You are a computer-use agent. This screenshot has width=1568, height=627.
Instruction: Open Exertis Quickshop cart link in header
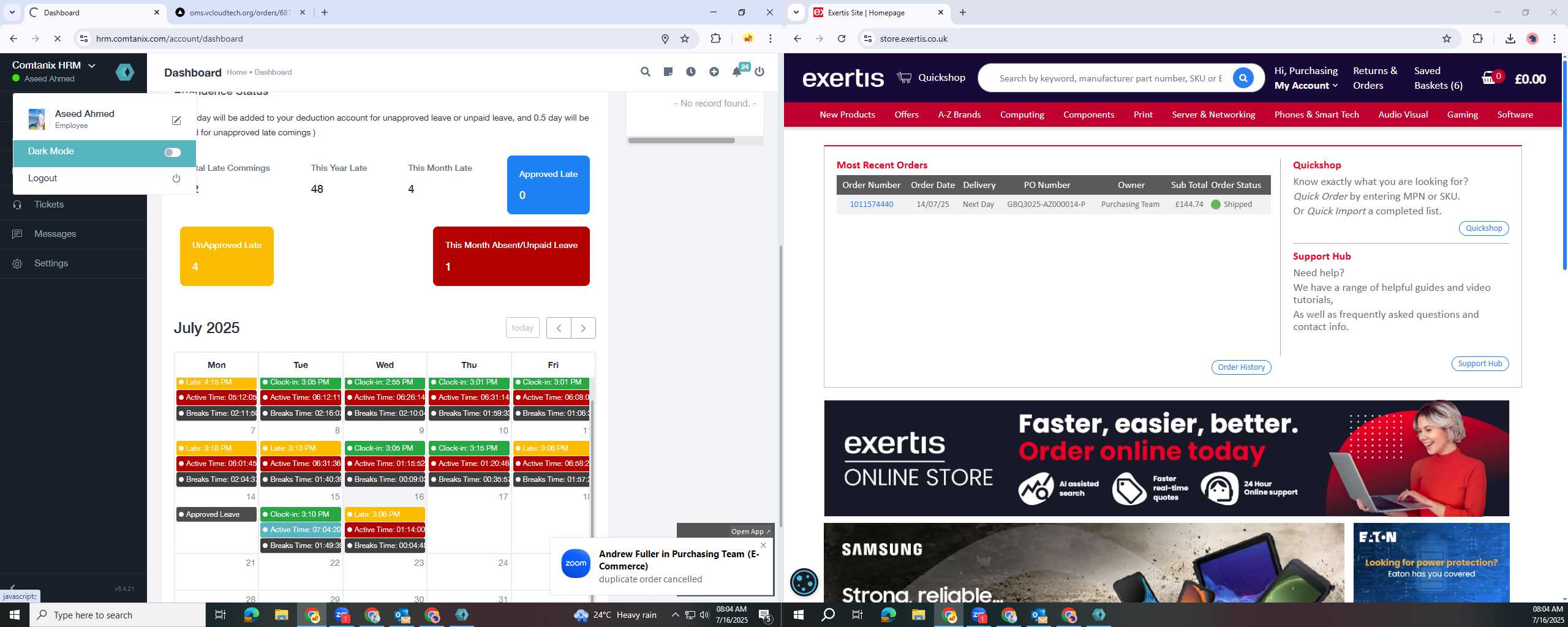click(931, 78)
